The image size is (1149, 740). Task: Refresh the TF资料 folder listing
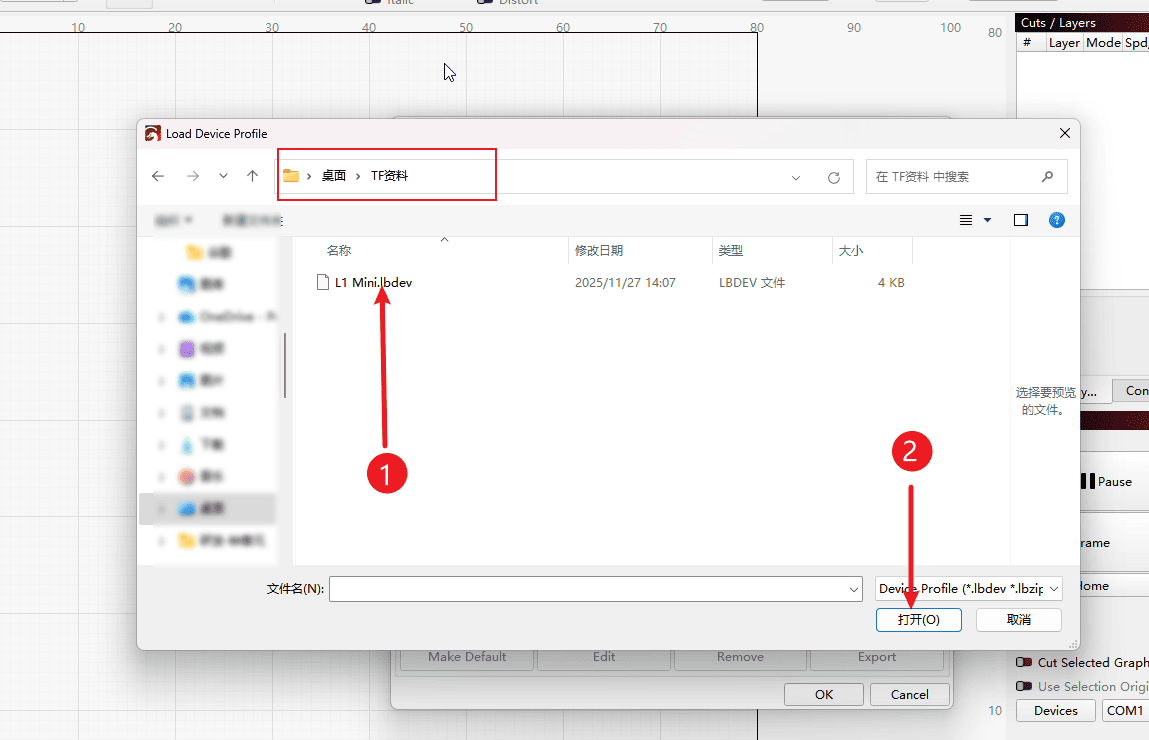pyautogui.click(x=833, y=177)
